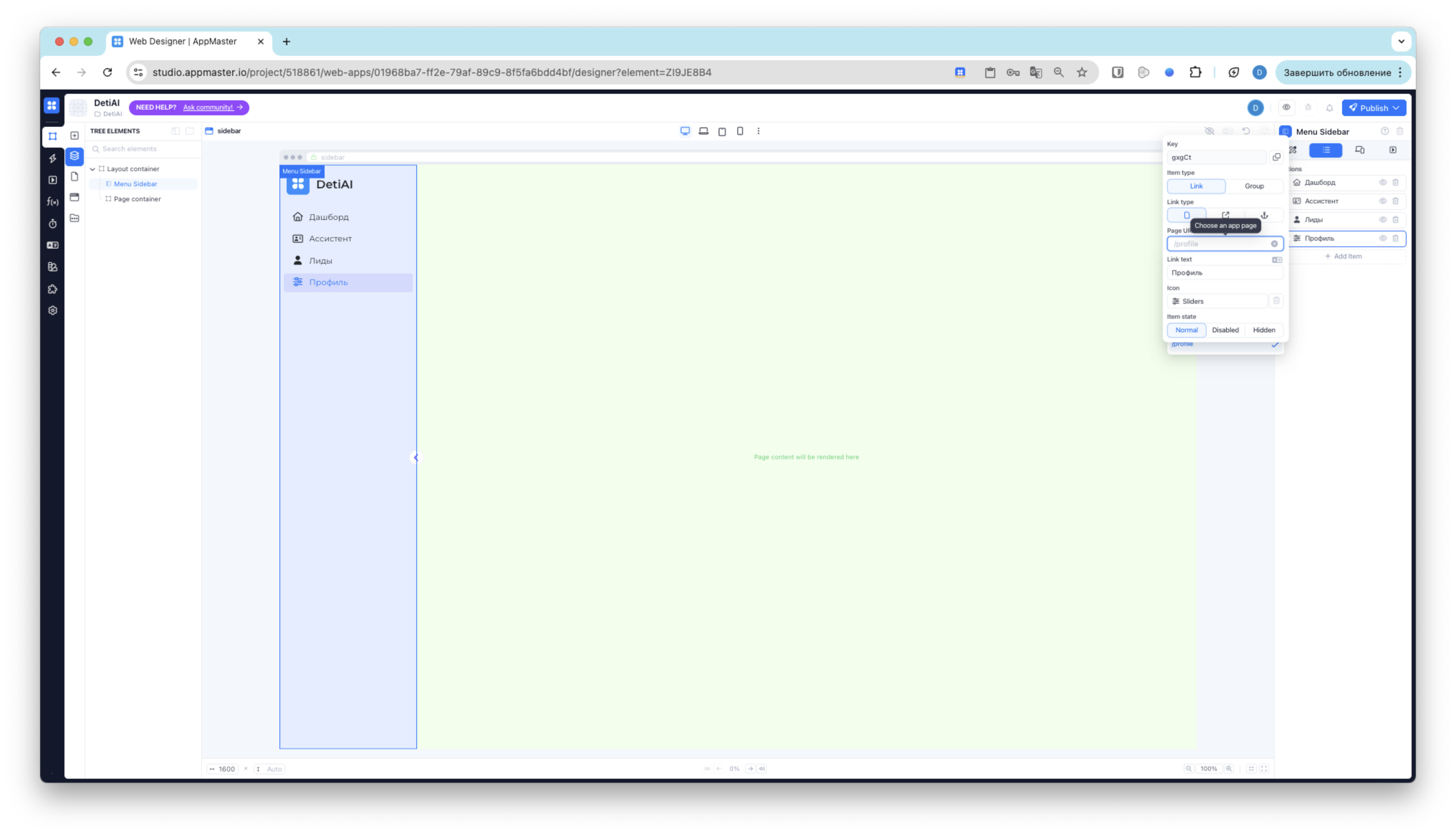1456x836 pixels.
Task: Open the preview eye icon in top bar
Action: pos(1286,107)
